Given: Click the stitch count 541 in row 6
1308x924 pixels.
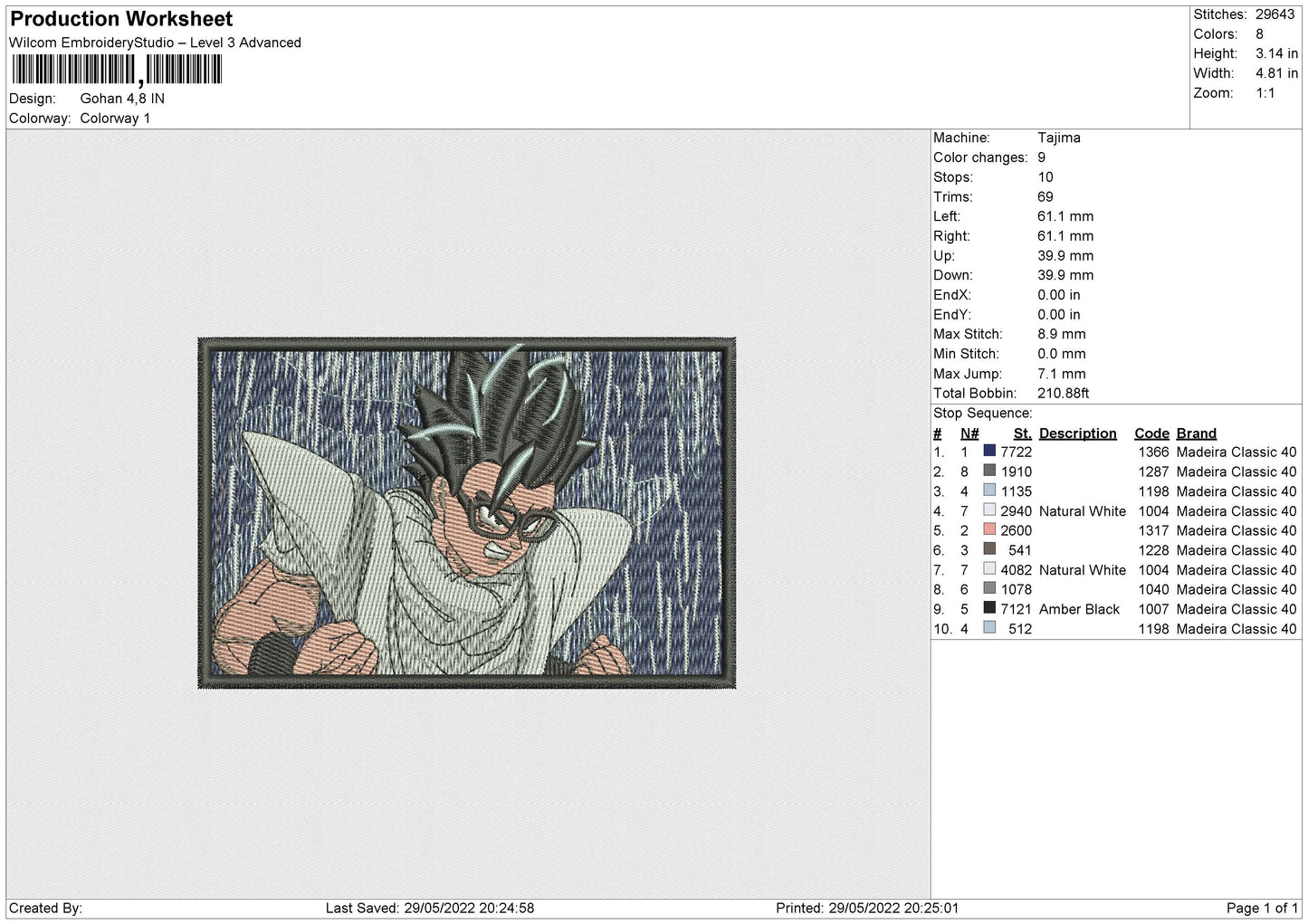Looking at the screenshot, I should [1020, 550].
